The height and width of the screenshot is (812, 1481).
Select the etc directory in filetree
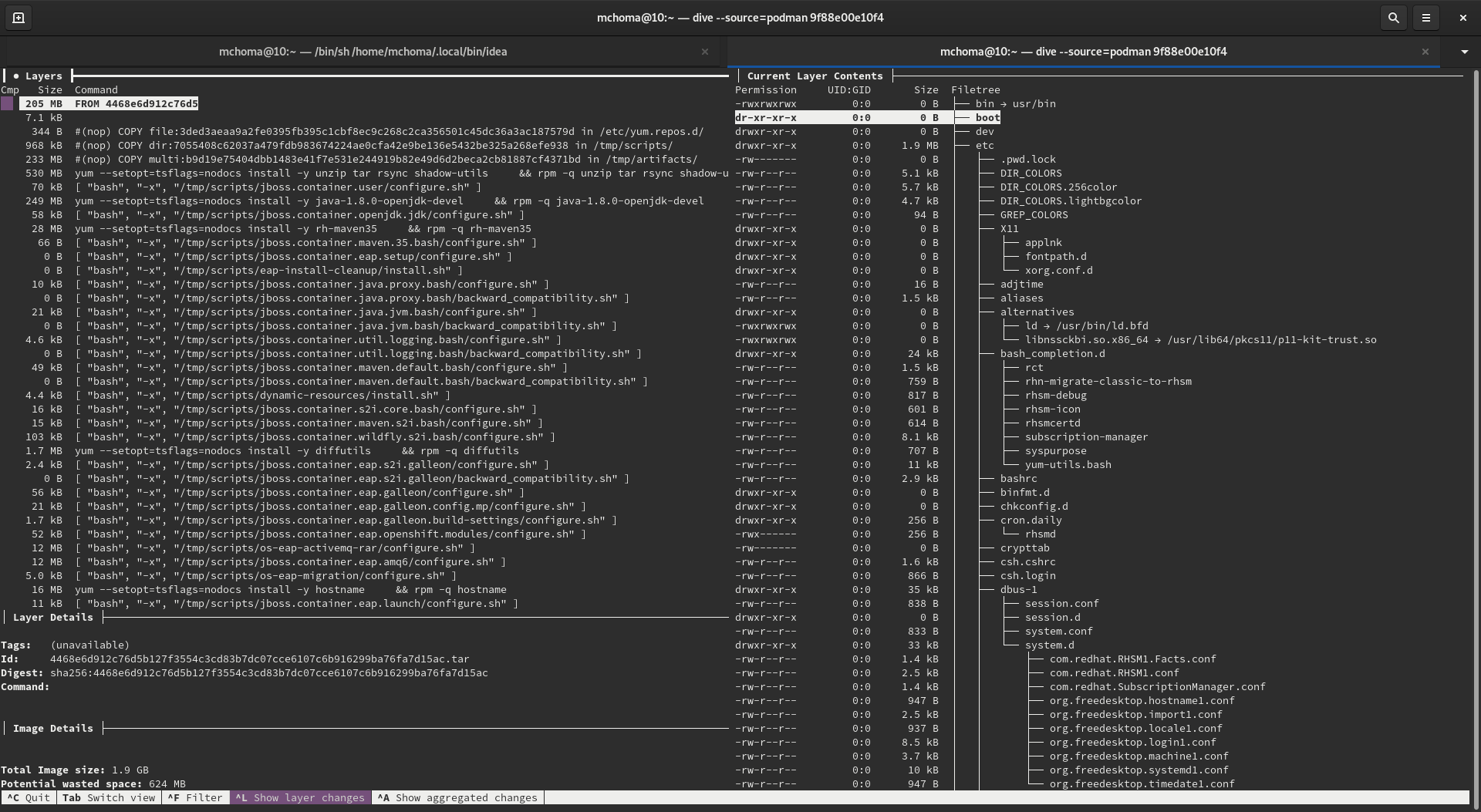coord(984,146)
